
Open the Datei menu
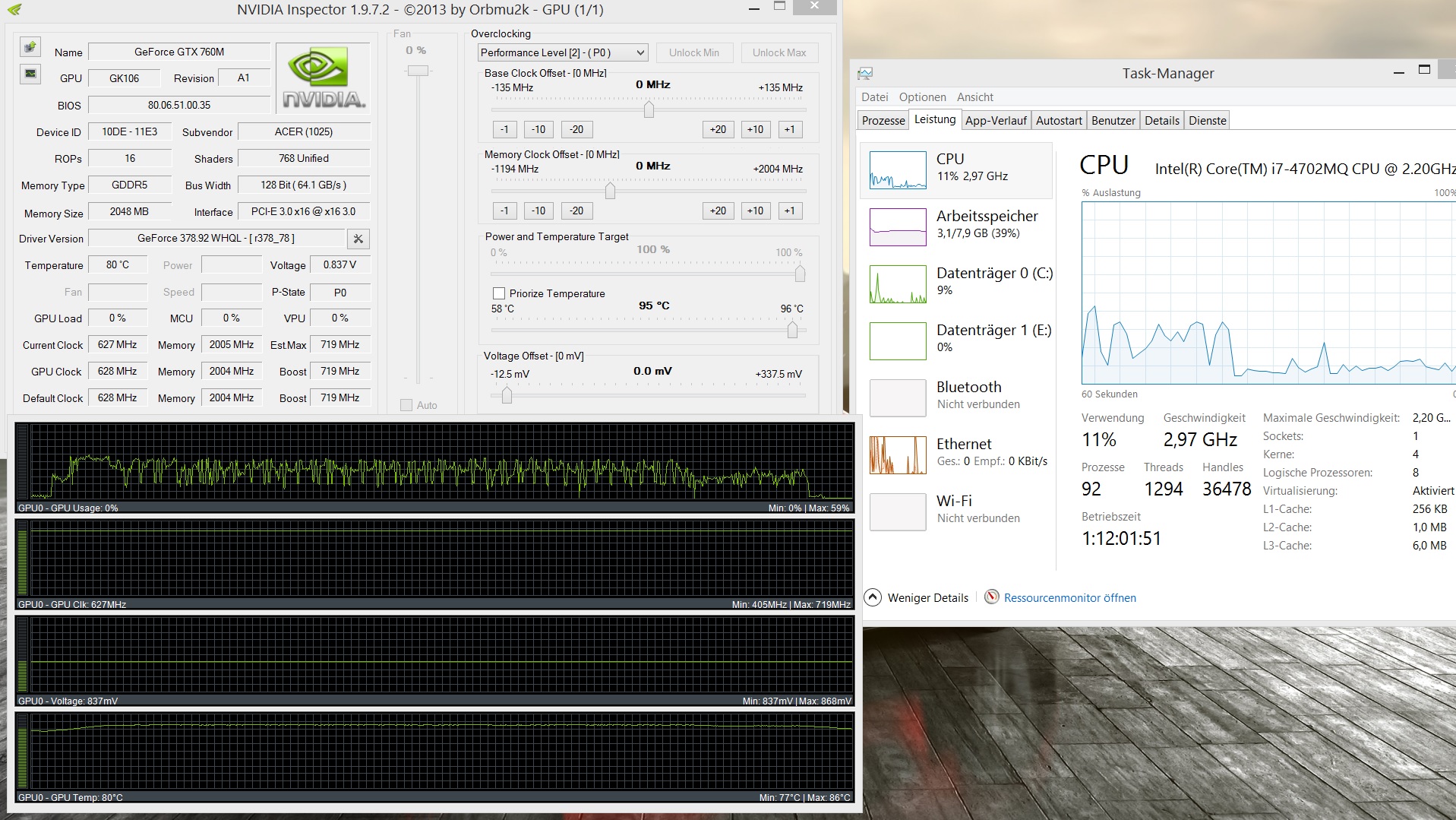(874, 97)
